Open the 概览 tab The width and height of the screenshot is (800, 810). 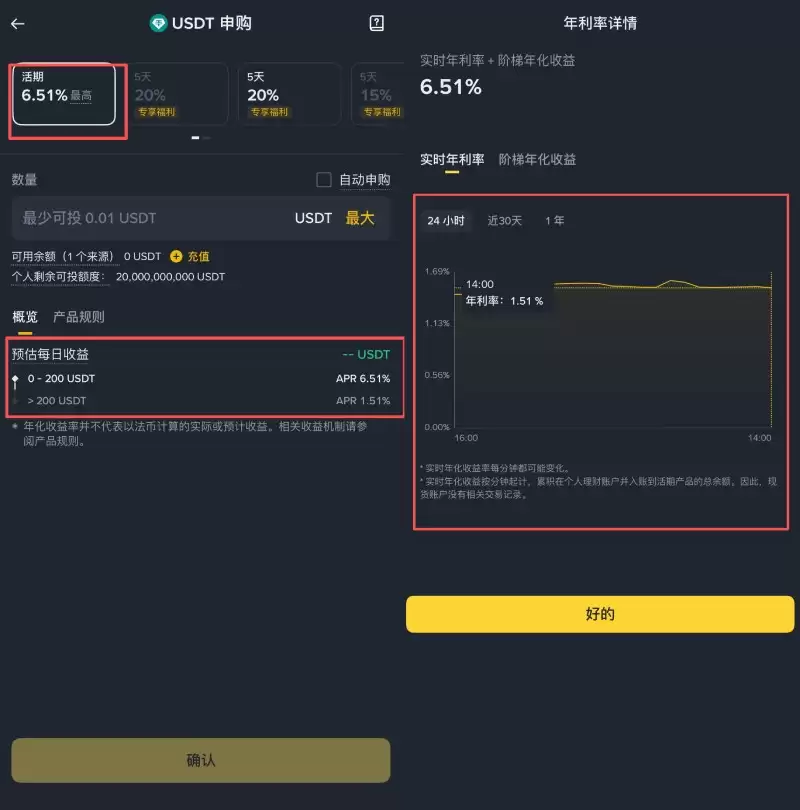click(25, 317)
